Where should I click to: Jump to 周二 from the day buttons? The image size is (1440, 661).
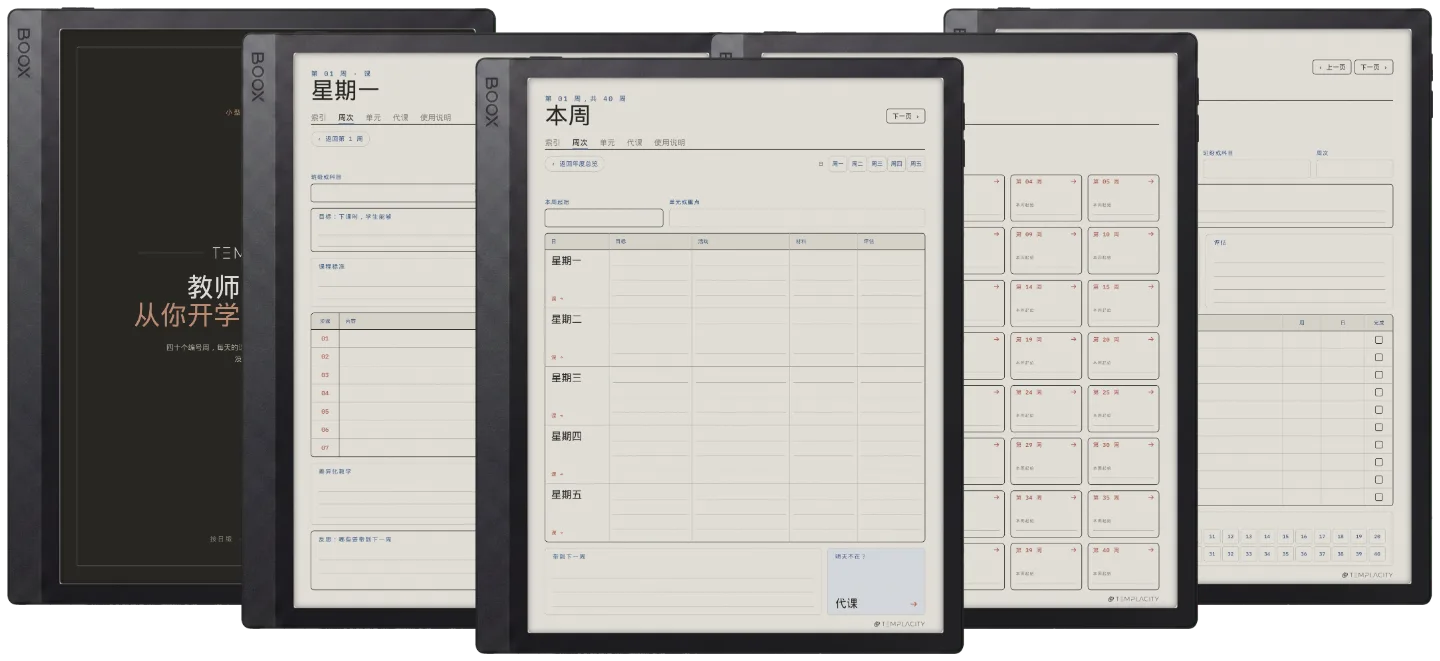pos(857,164)
